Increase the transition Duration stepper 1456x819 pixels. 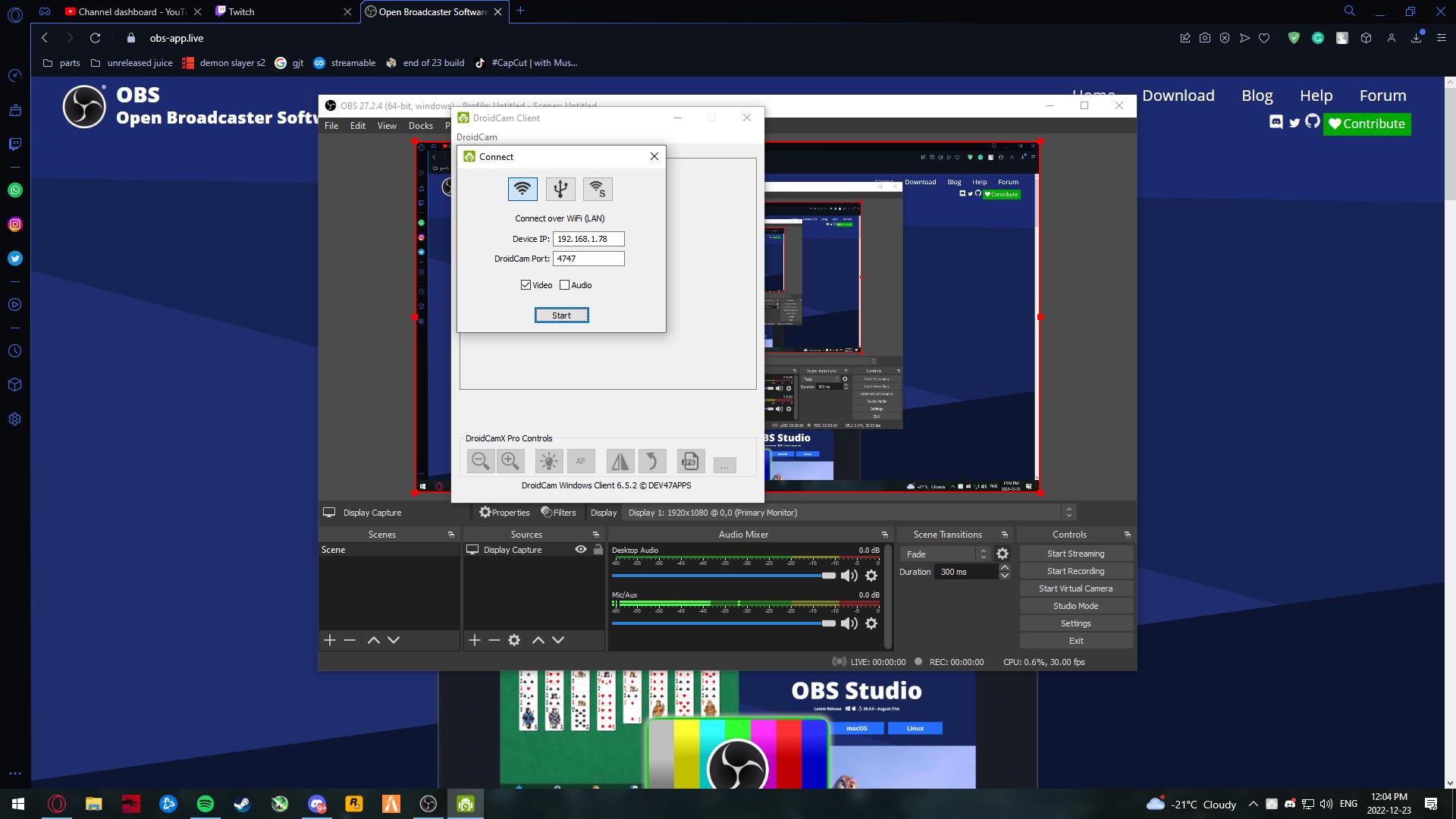1005,567
